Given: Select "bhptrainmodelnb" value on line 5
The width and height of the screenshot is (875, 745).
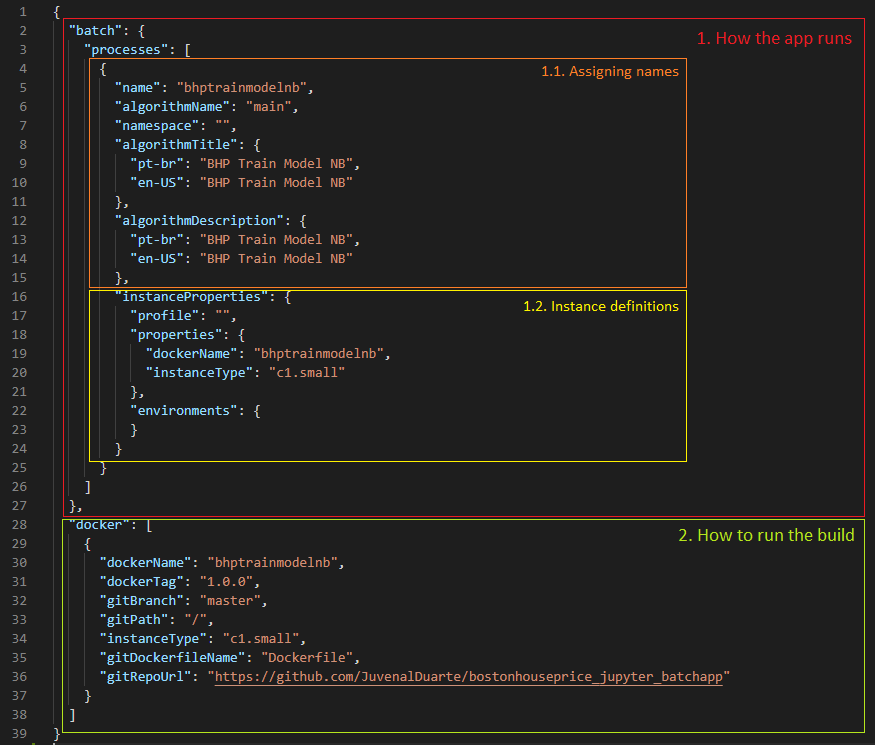Looking at the screenshot, I should click(x=242, y=88).
